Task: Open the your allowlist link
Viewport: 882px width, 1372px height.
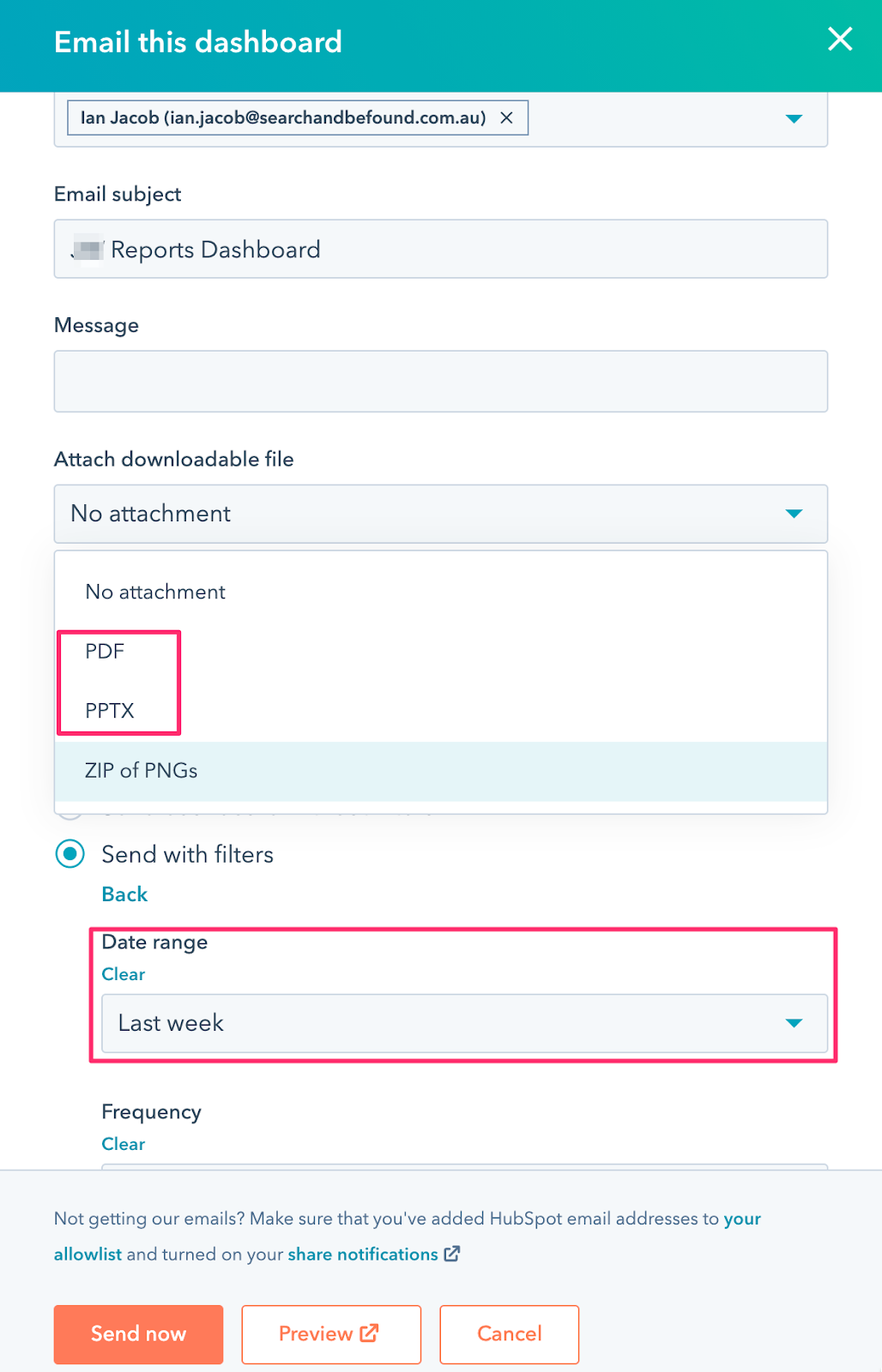Action: [x=88, y=1254]
